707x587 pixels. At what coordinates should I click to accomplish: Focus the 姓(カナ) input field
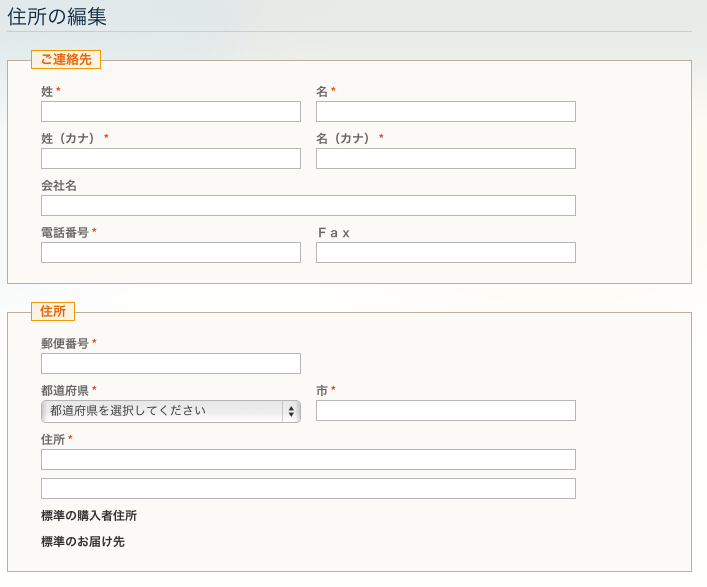pyautogui.click(x=170, y=159)
